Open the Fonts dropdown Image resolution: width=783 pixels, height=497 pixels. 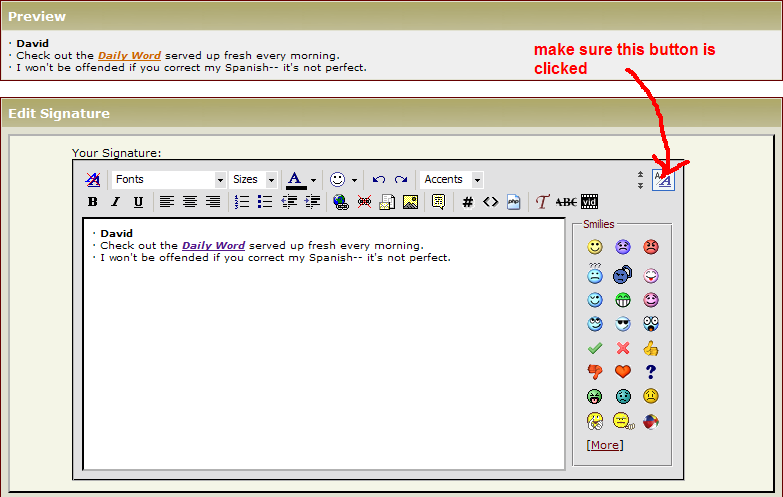tap(169, 180)
